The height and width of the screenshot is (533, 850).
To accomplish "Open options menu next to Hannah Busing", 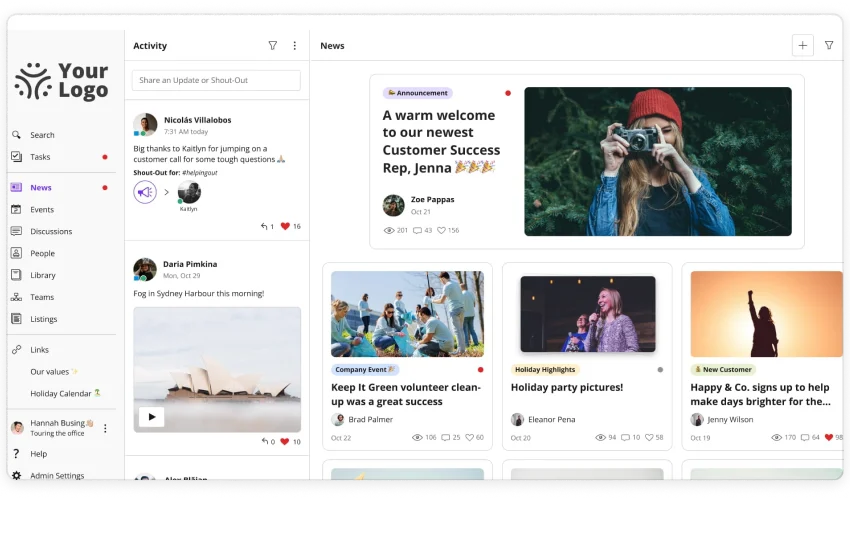I will (105, 428).
